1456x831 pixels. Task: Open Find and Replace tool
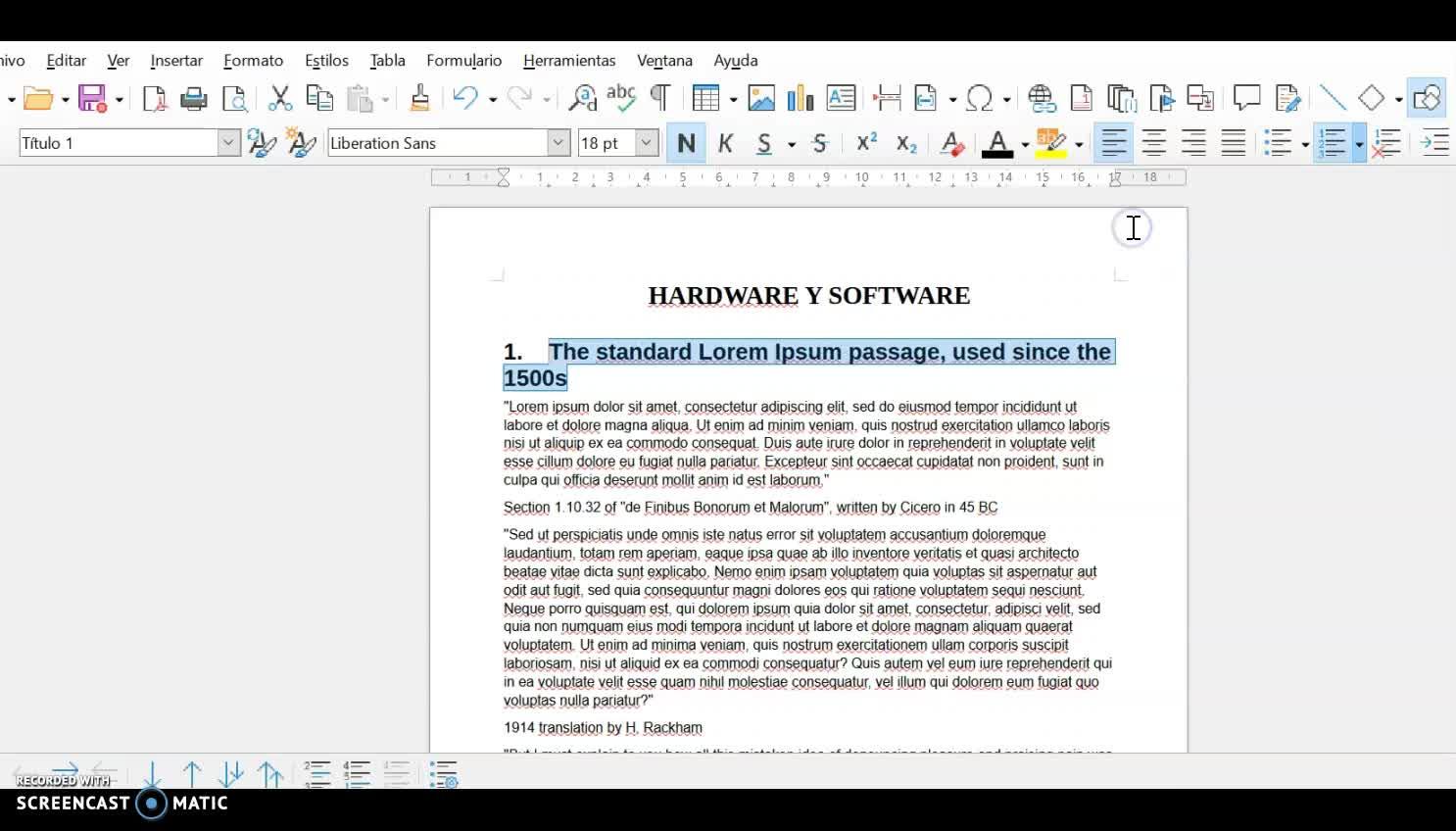point(582,98)
